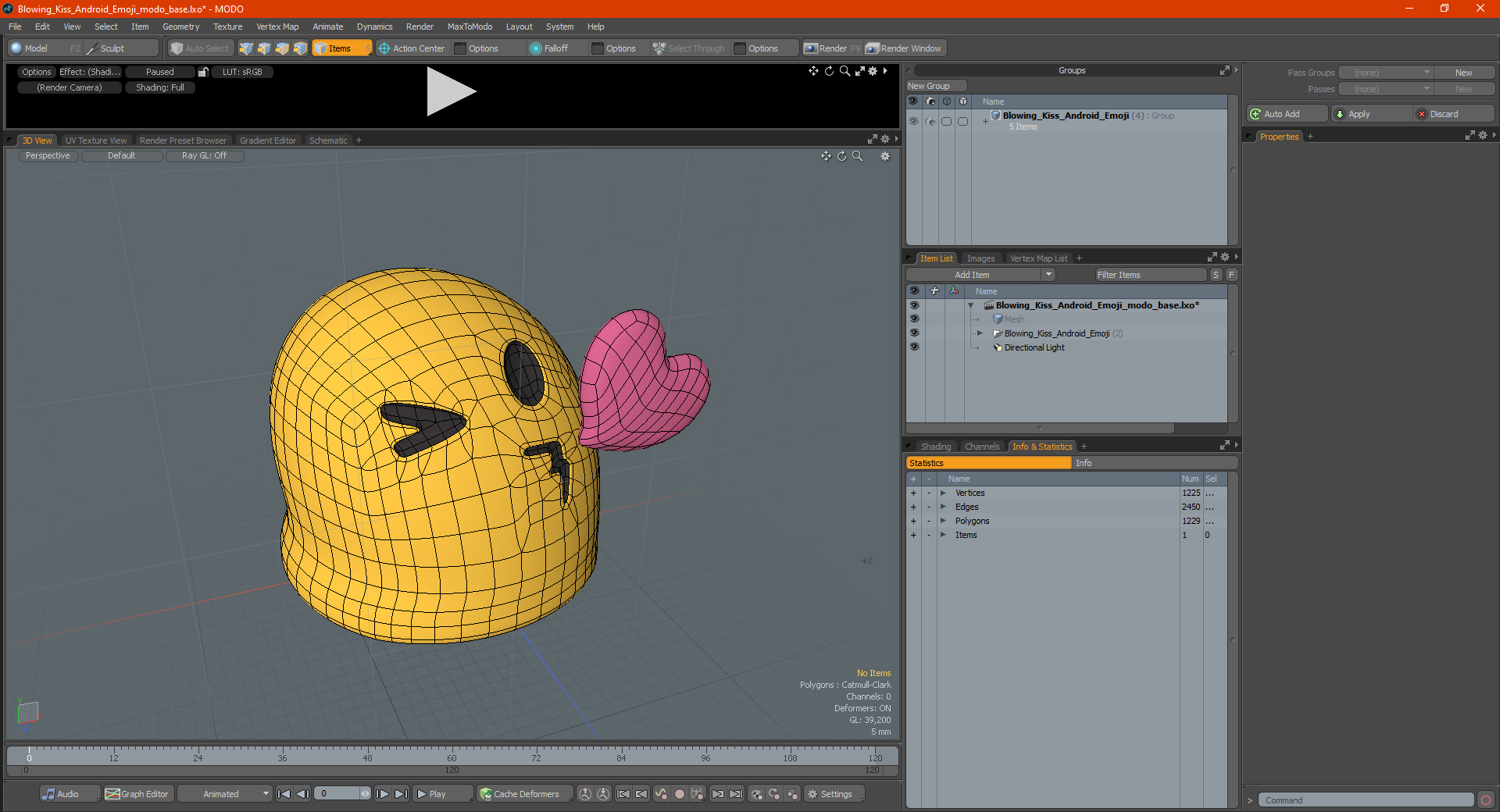Open the Vertex Map menu
The width and height of the screenshot is (1500, 812).
[277, 27]
